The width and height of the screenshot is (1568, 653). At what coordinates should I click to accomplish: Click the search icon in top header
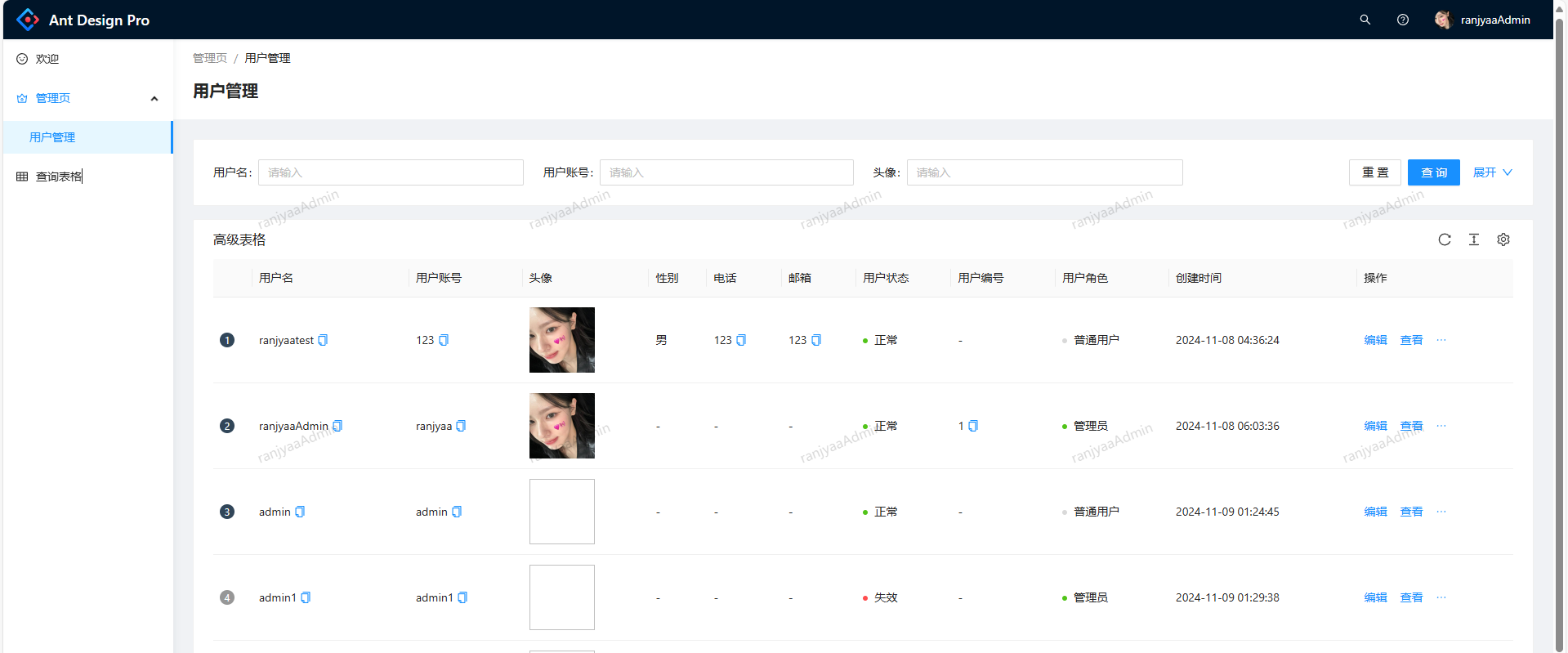point(1365,20)
